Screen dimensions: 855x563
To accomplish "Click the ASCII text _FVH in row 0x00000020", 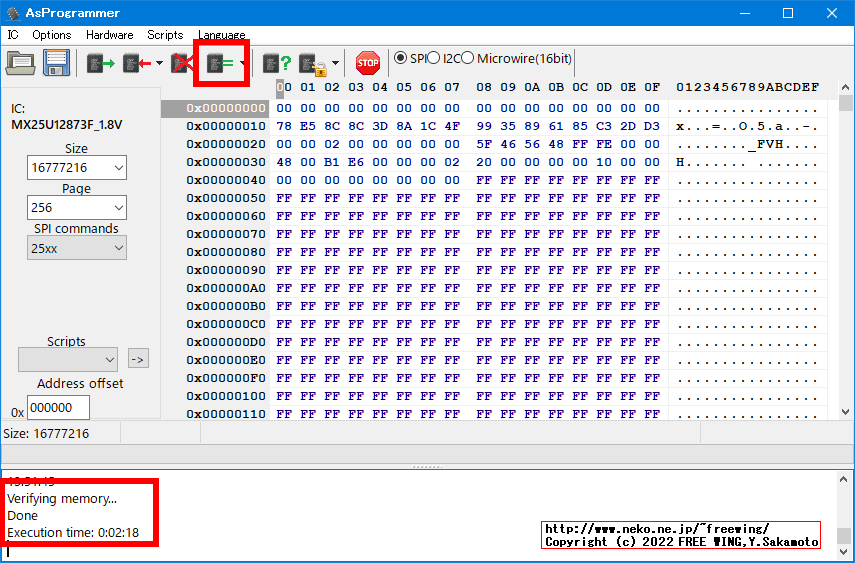I will pyautogui.click(x=768, y=145).
